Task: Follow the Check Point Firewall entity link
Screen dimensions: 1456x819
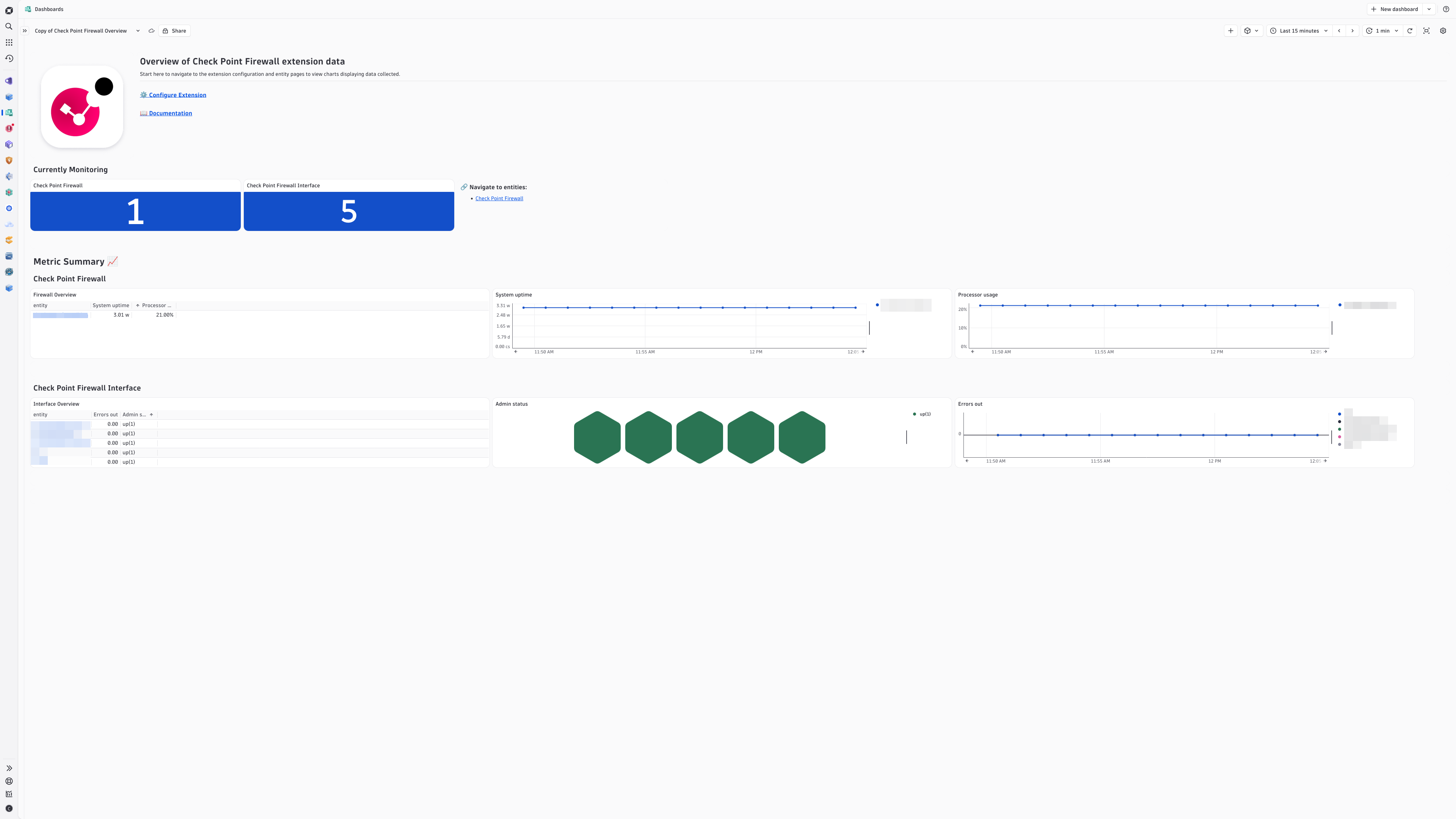Action: tap(499, 198)
